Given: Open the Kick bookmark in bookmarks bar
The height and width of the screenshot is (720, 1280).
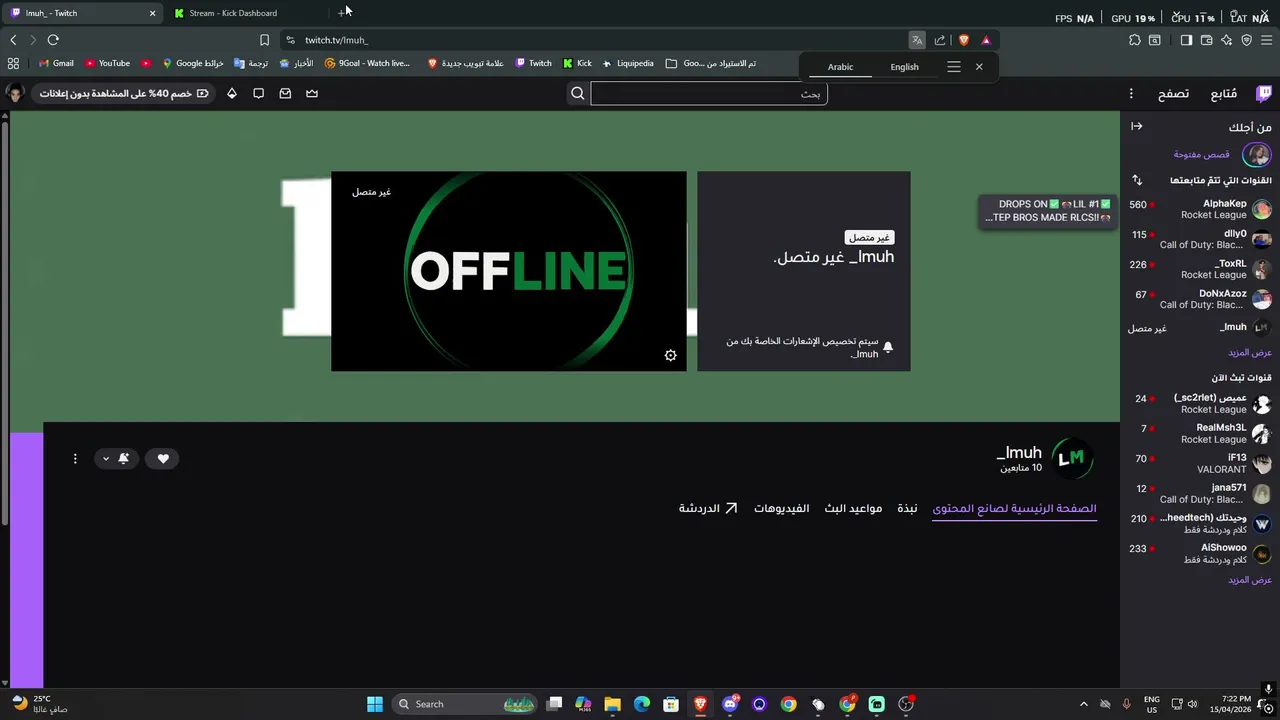Looking at the screenshot, I should (x=577, y=63).
